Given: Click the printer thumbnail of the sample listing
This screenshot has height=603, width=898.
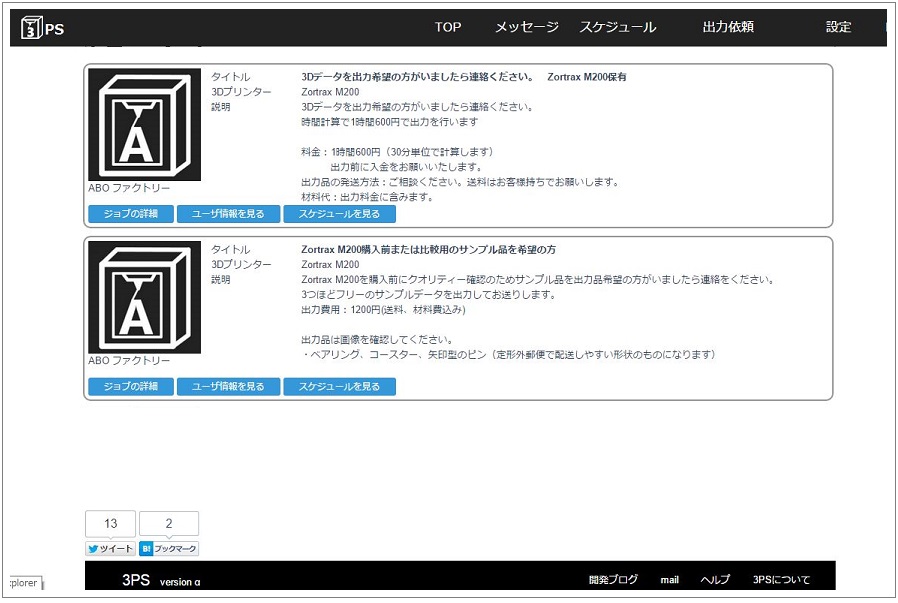Looking at the screenshot, I should [144, 297].
